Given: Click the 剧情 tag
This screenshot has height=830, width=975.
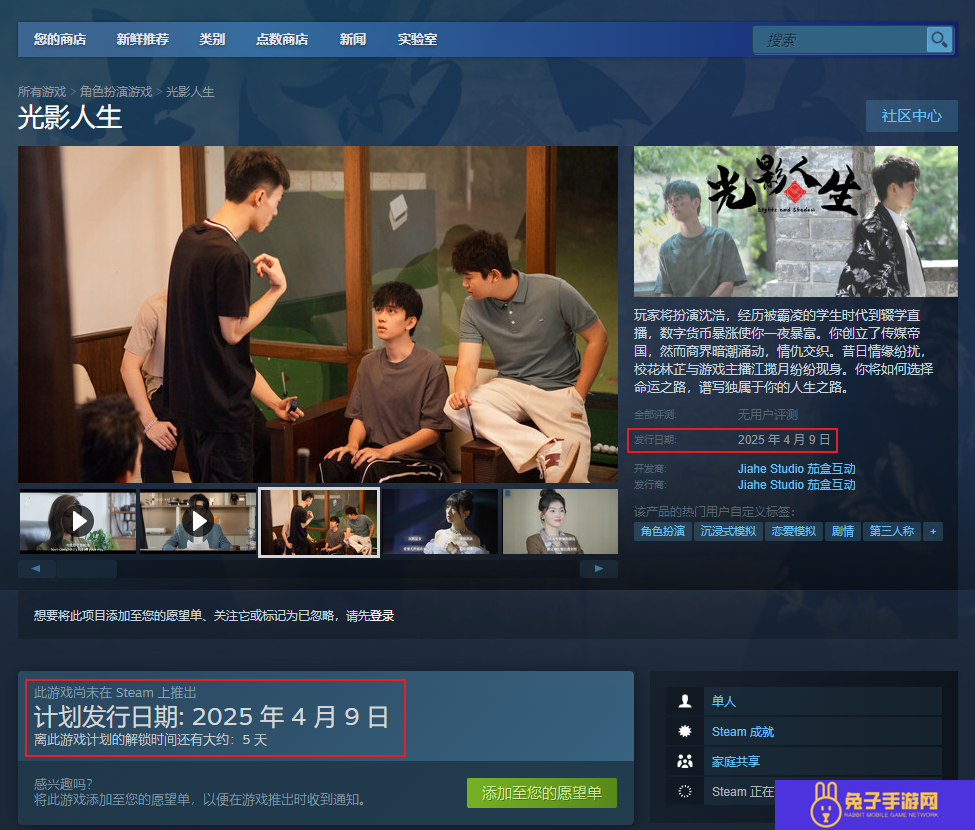Looking at the screenshot, I should pyautogui.click(x=843, y=531).
